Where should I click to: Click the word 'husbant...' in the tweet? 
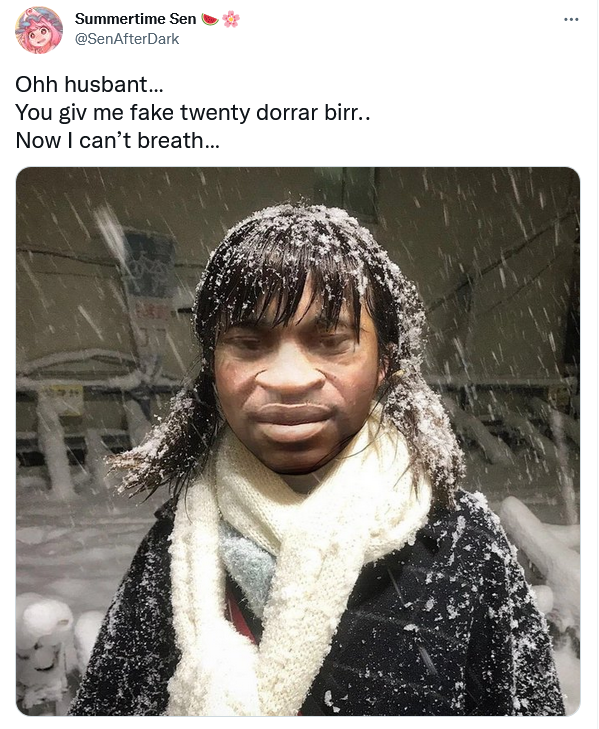(x=114, y=85)
